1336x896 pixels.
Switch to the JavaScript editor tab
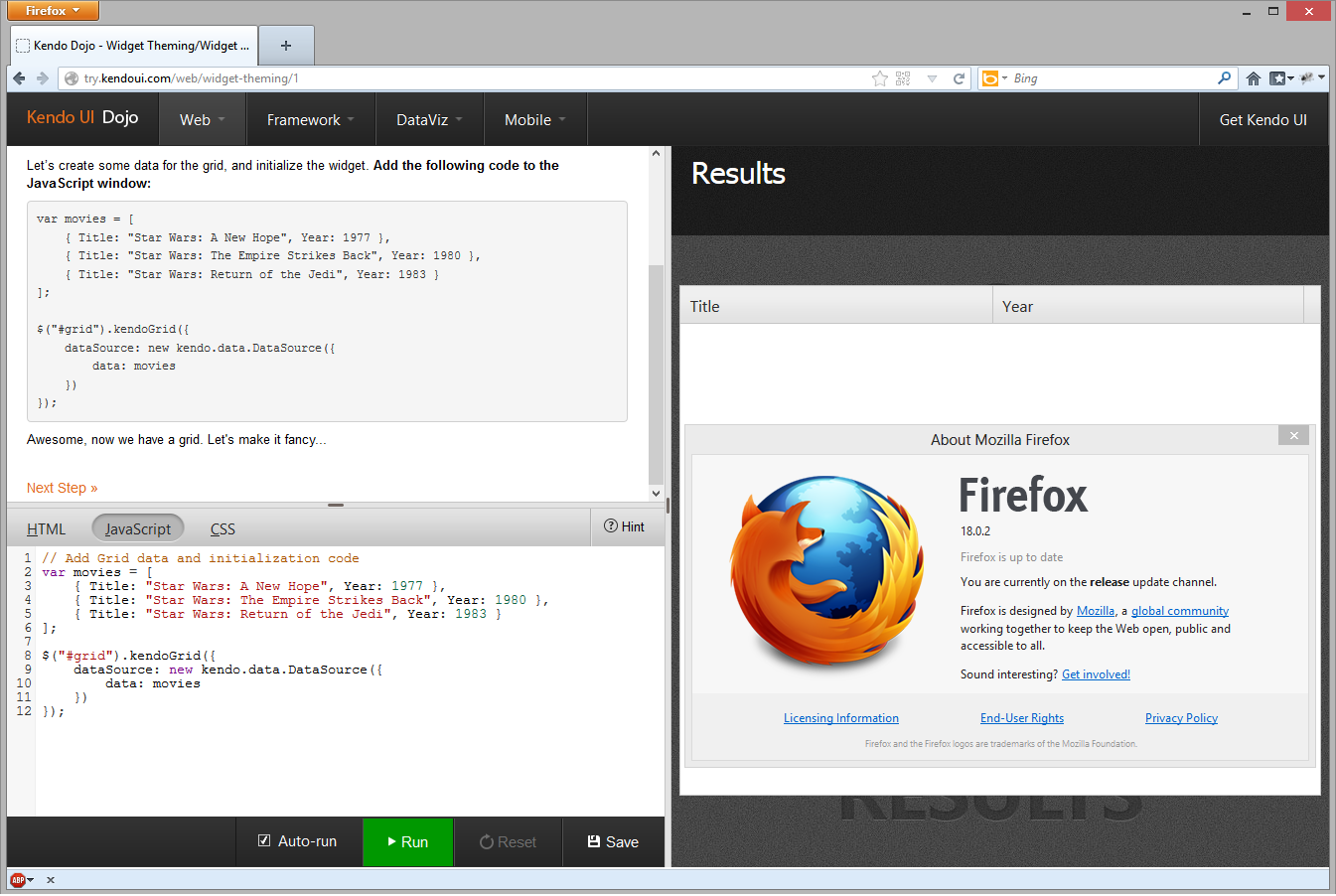click(138, 529)
